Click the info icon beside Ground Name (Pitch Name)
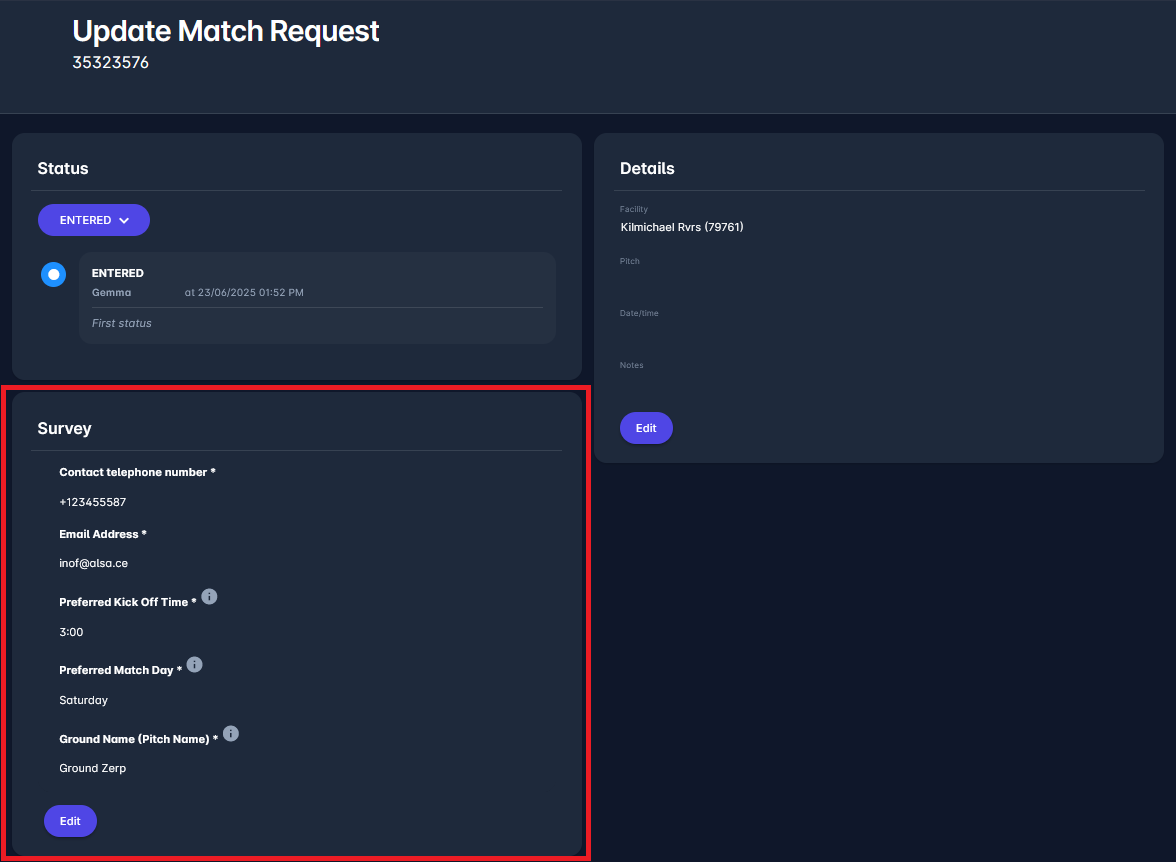Image resolution: width=1176 pixels, height=862 pixels. point(231,734)
